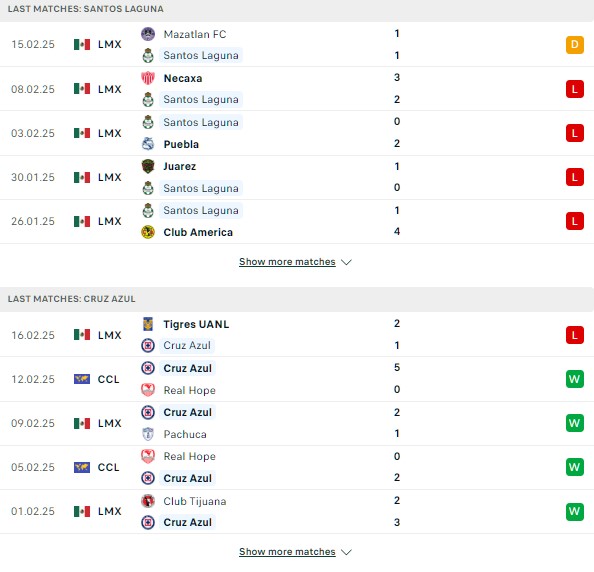The height and width of the screenshot is (572, 594).
Task: Click the Club America team crest icon
Action: [x=148, y=232]
